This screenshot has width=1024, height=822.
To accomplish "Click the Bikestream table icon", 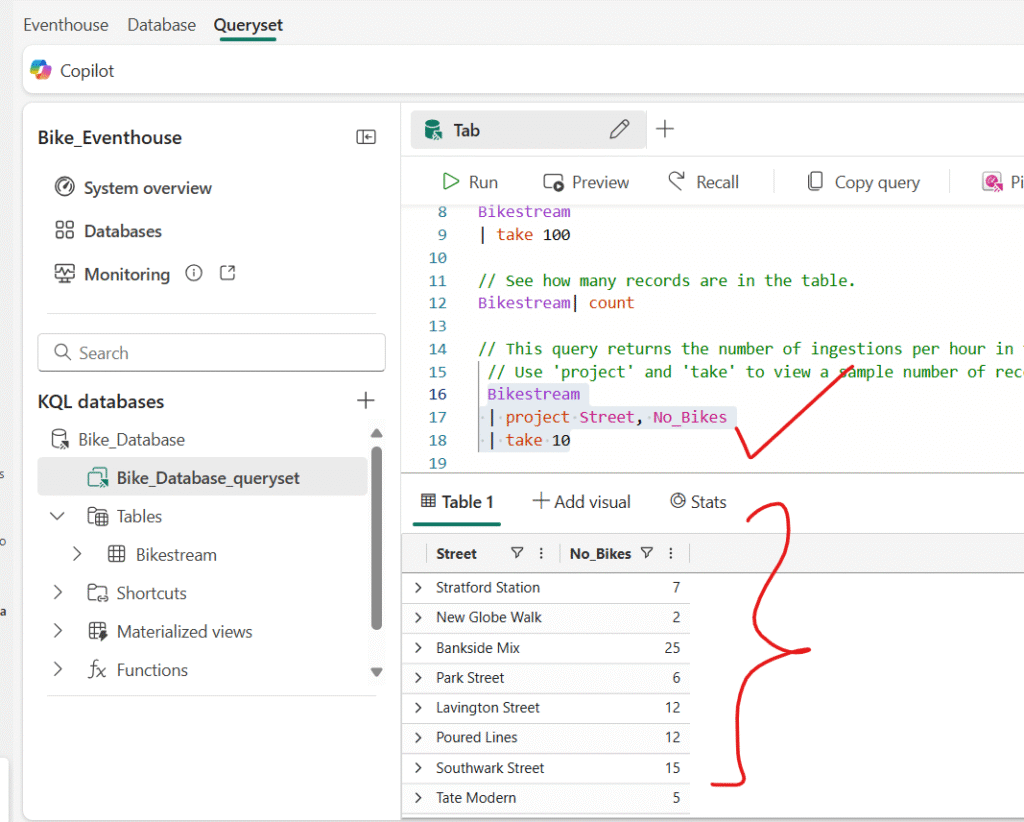I will 117,554.
